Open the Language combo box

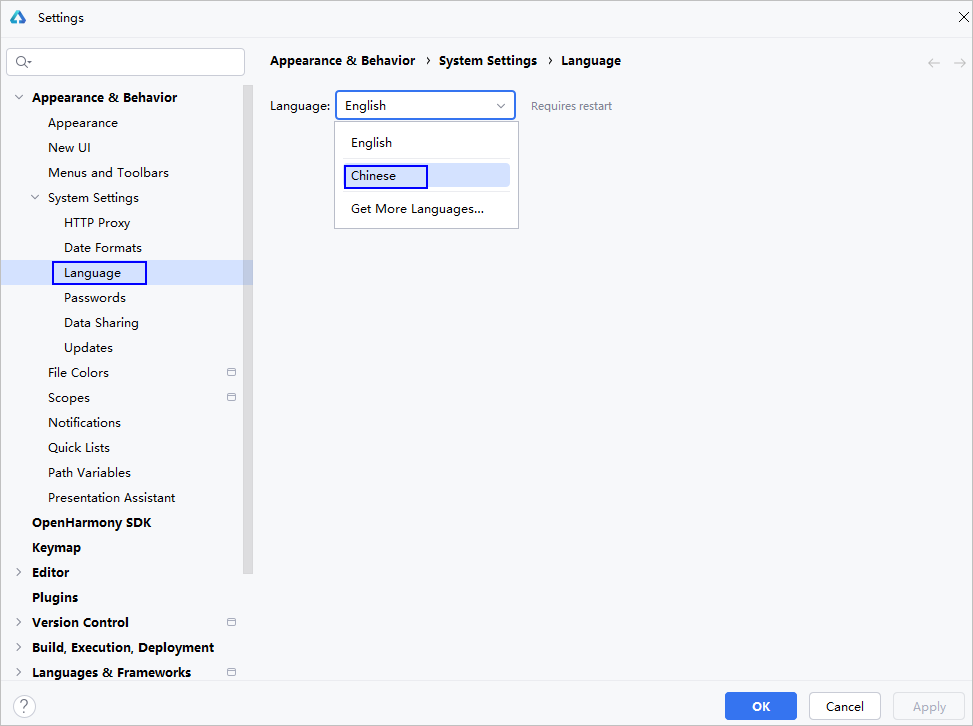[425, 105]
